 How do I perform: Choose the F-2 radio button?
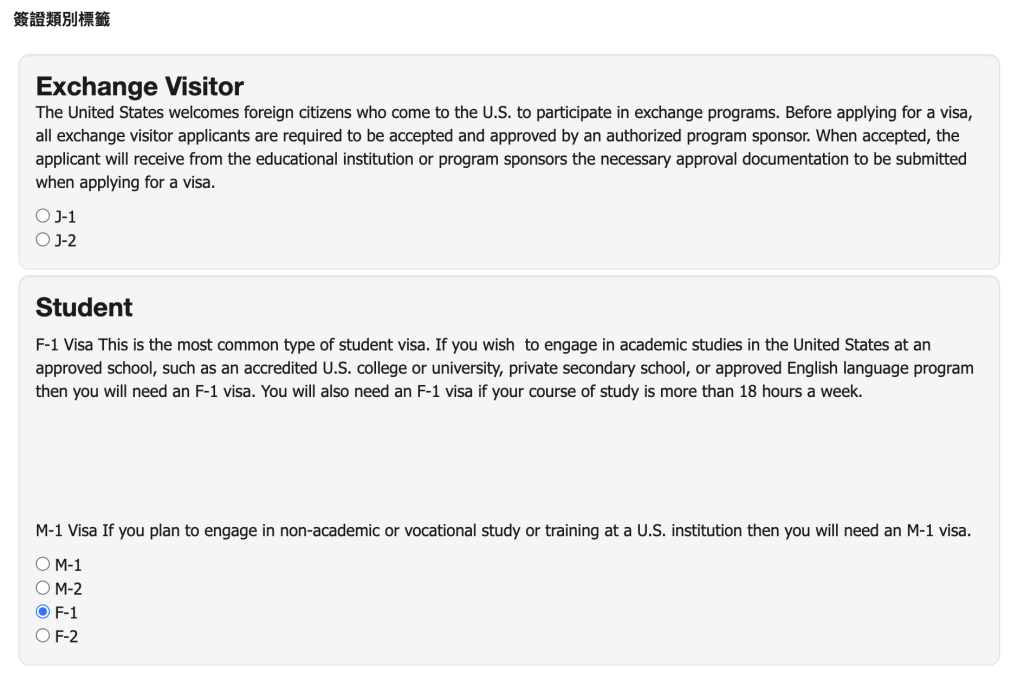[x=42, y=636]
